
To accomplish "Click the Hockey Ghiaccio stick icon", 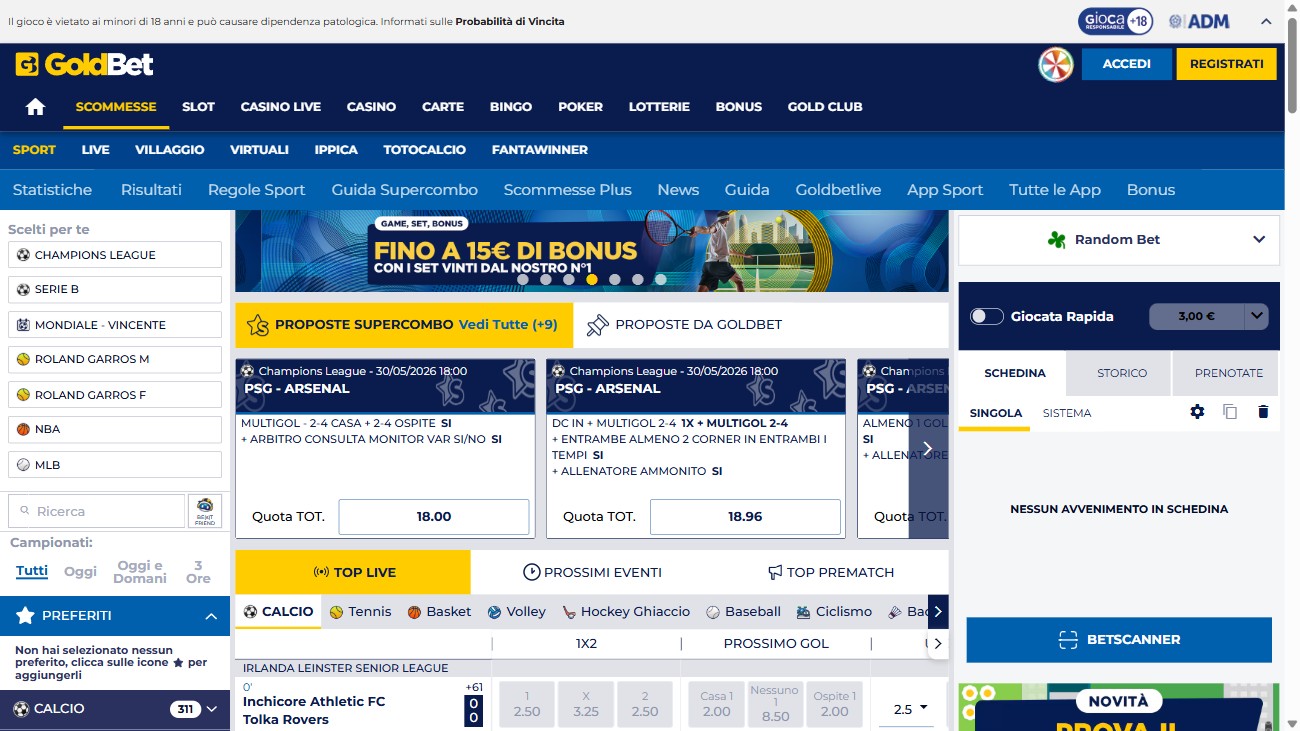I will pos(569,612).
